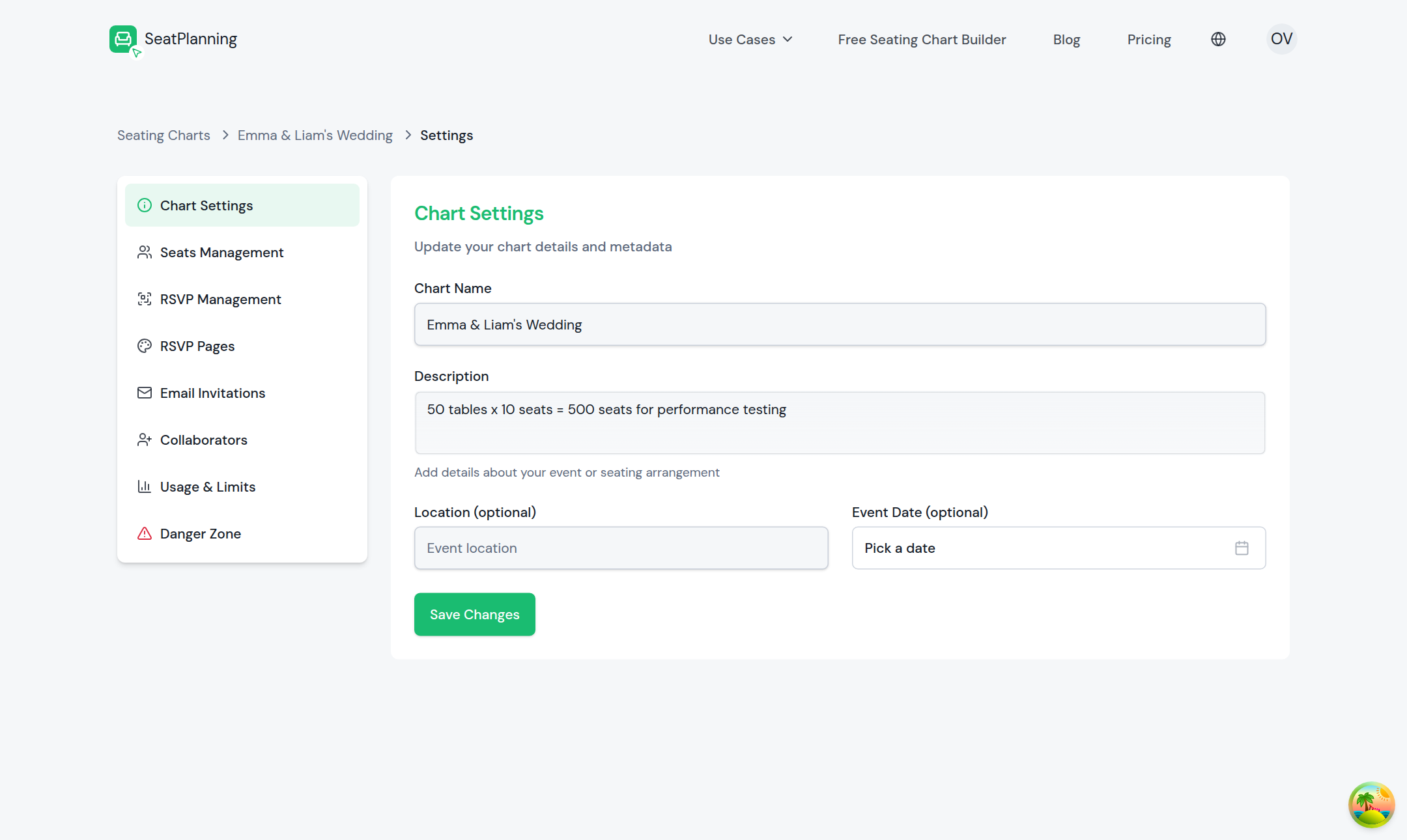The image size is (1407, 840).
Task: Click the Settings breadcrumb text
Action: 446,135
